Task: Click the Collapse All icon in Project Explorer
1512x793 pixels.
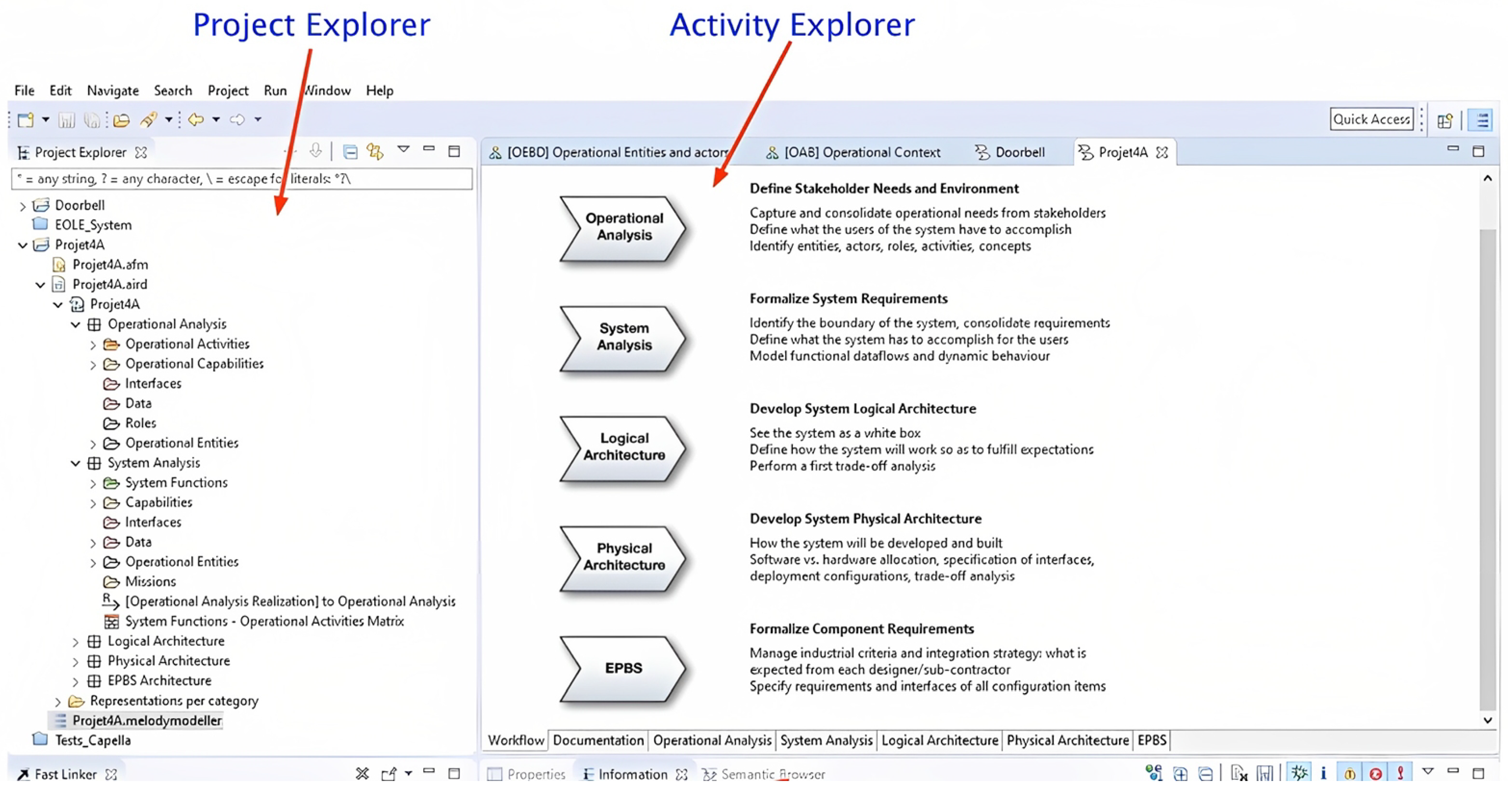Action: [351, 152]
